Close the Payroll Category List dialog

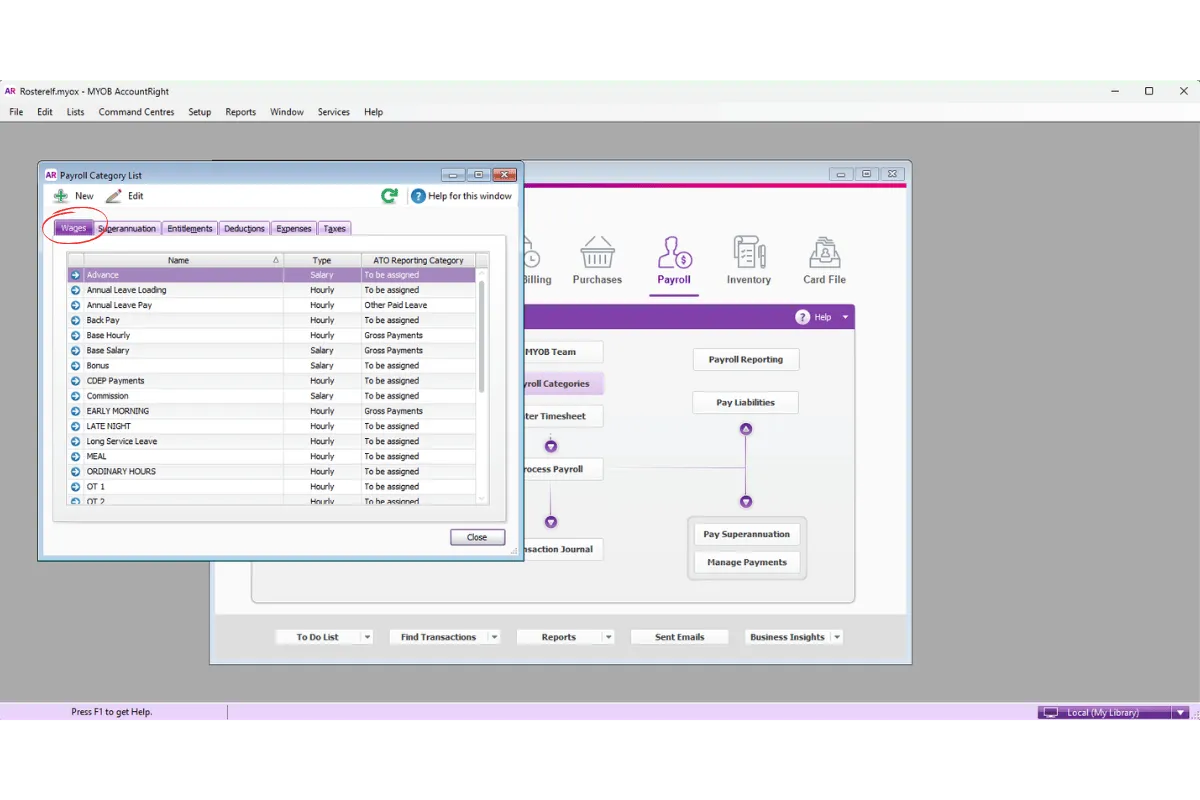click(x=477, y=537)
